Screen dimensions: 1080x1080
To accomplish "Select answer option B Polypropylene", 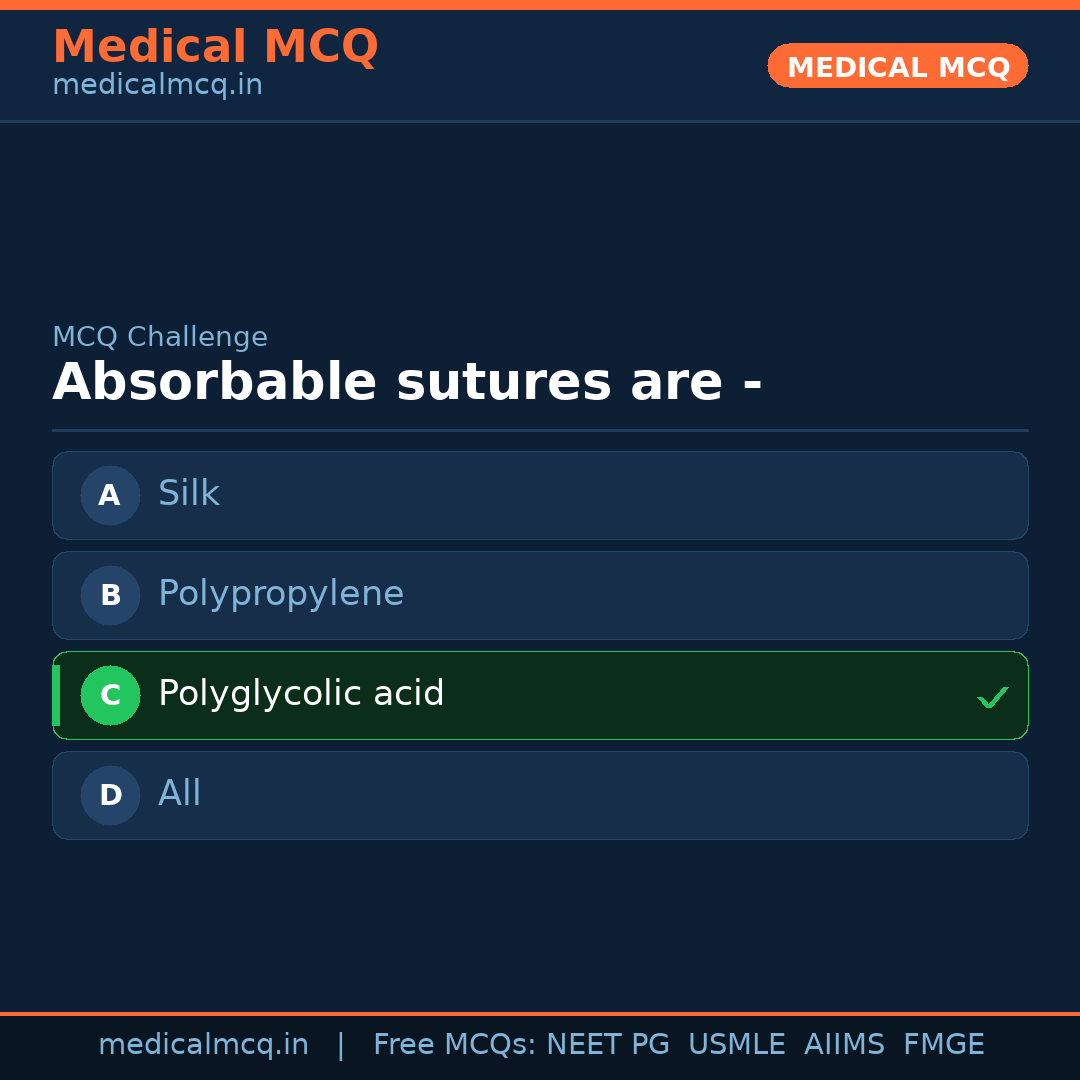I will [x=540, y=595].
